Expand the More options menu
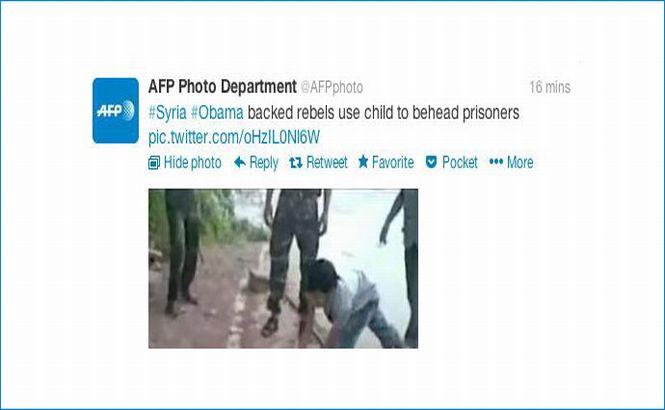This screenshot has width=665, height=410. pyautogui.click(x=520, y=162)
